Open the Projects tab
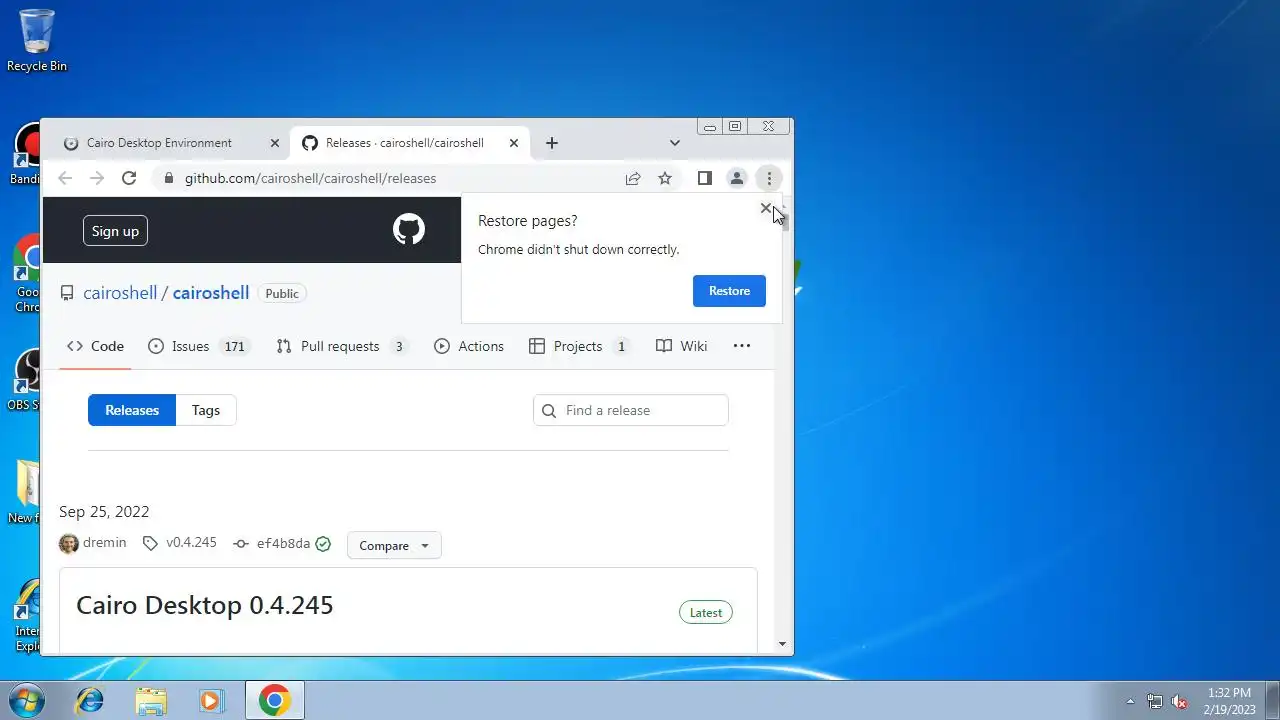 point(580,346)
